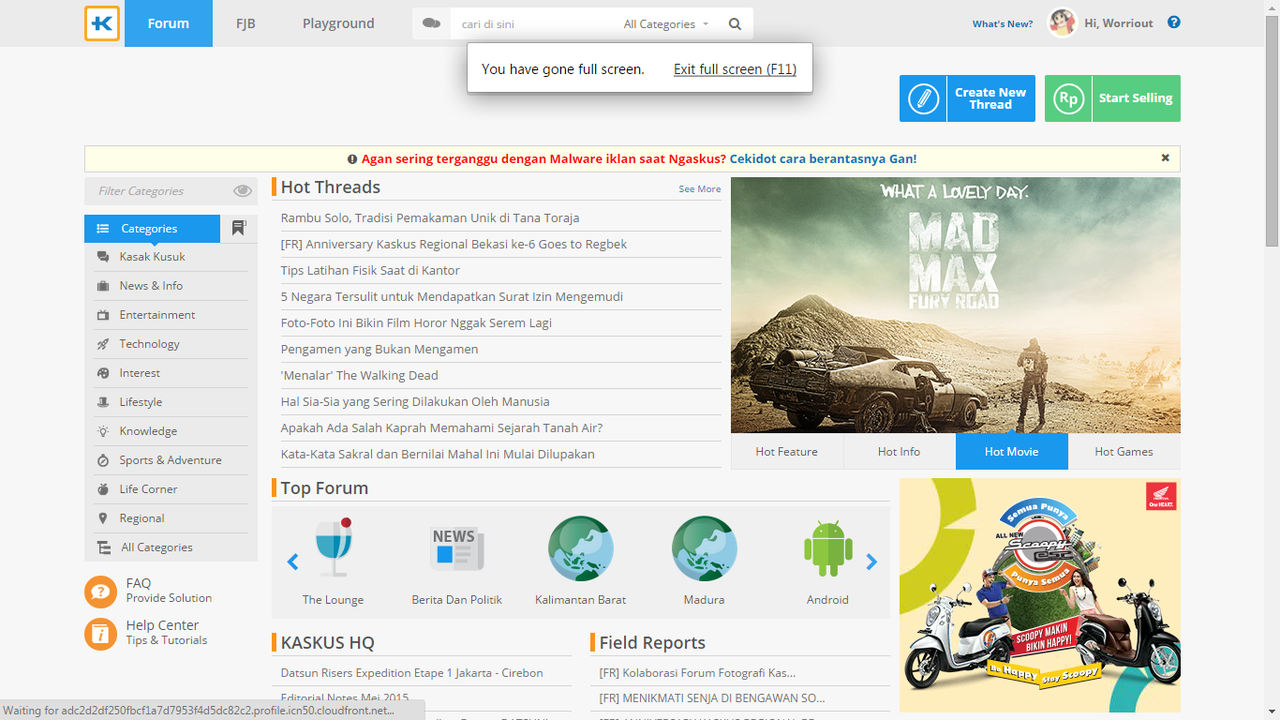Open the bookmark icon next to Categories

[x=238, y=228]
